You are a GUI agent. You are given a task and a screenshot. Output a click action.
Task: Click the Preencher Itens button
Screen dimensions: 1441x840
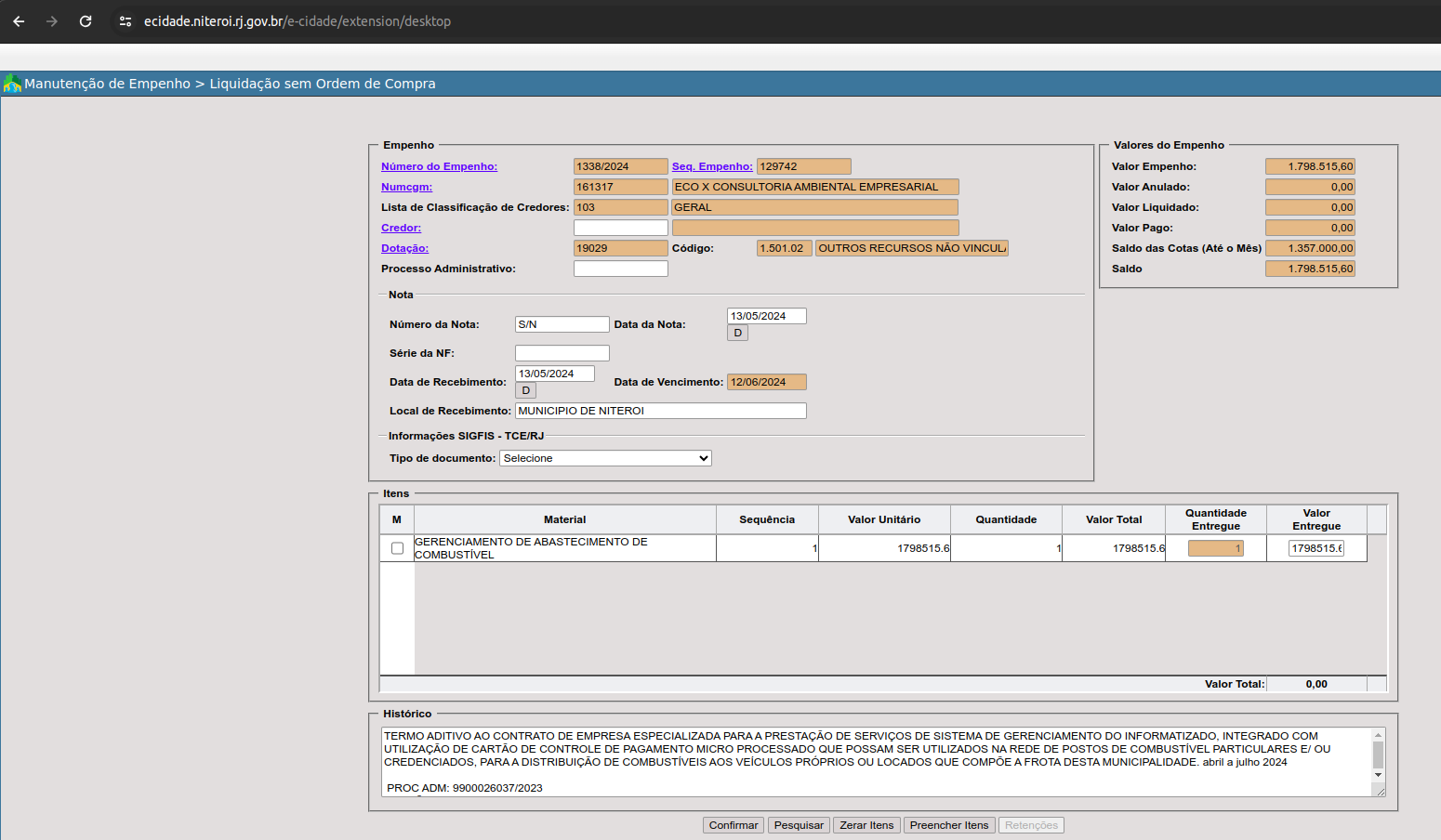(x=948, y=825)
